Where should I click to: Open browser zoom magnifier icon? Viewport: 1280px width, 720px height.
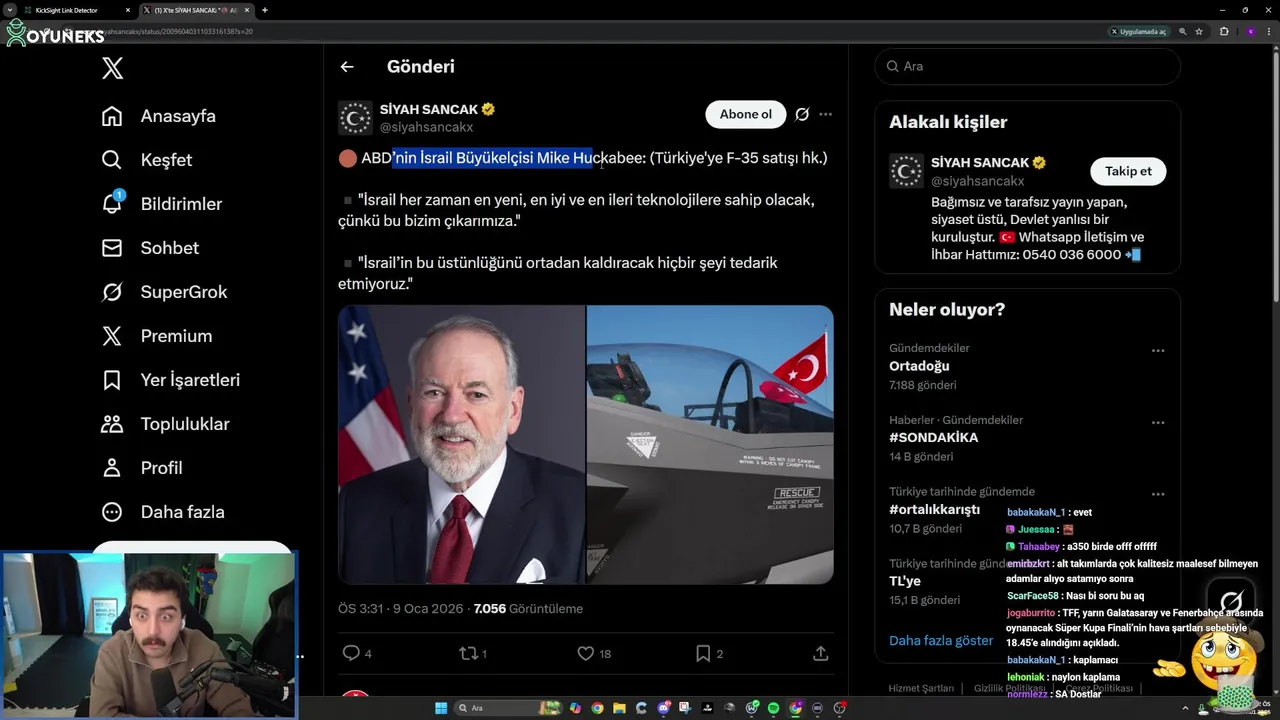click(1183, 32)
